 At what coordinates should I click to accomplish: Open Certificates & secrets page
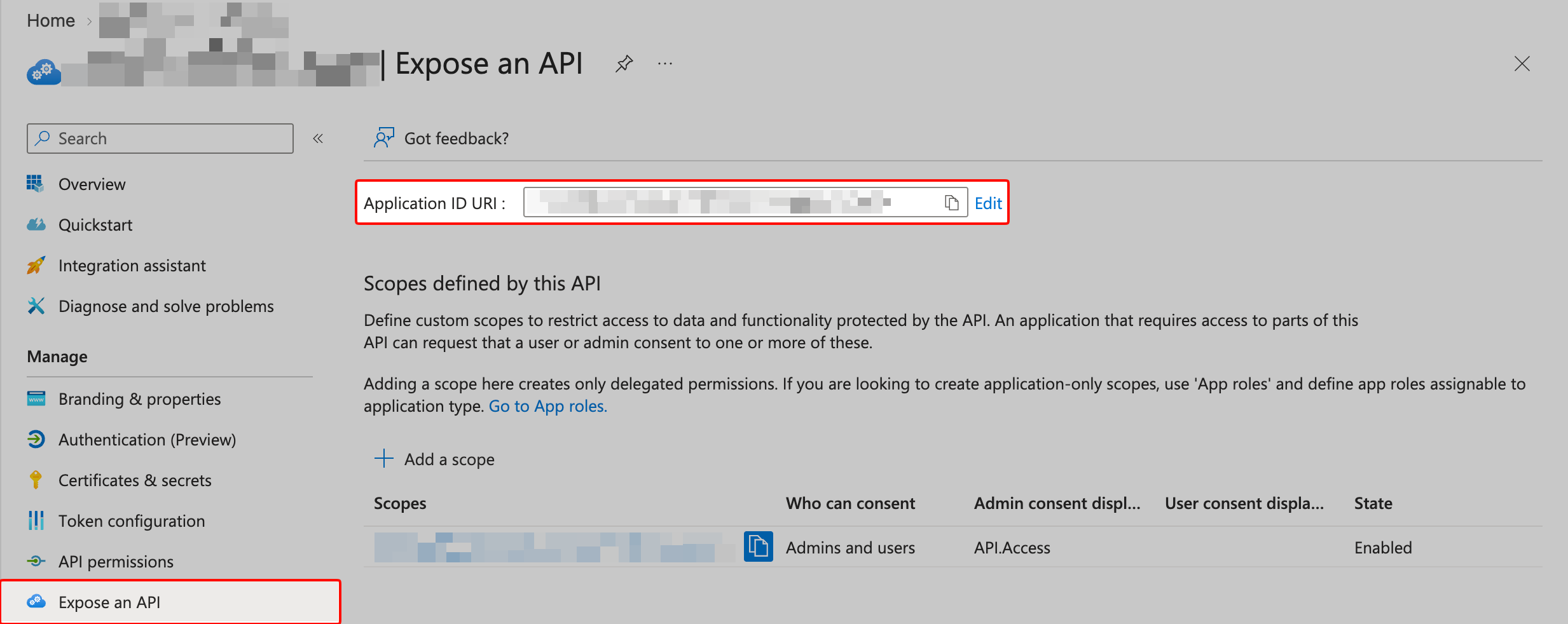pyautogui.click(x=135, y=480)
